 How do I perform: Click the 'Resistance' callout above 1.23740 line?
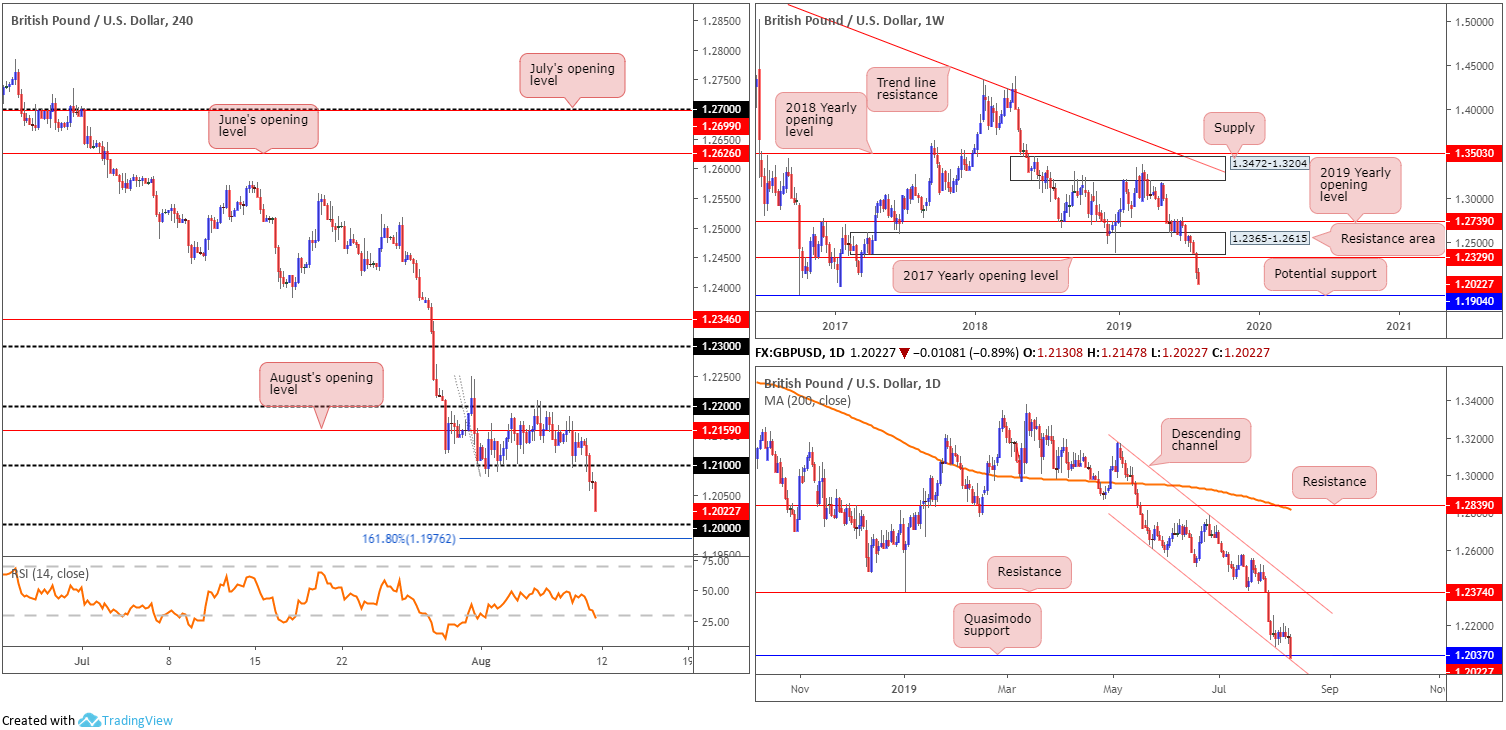coord(1029,572)
